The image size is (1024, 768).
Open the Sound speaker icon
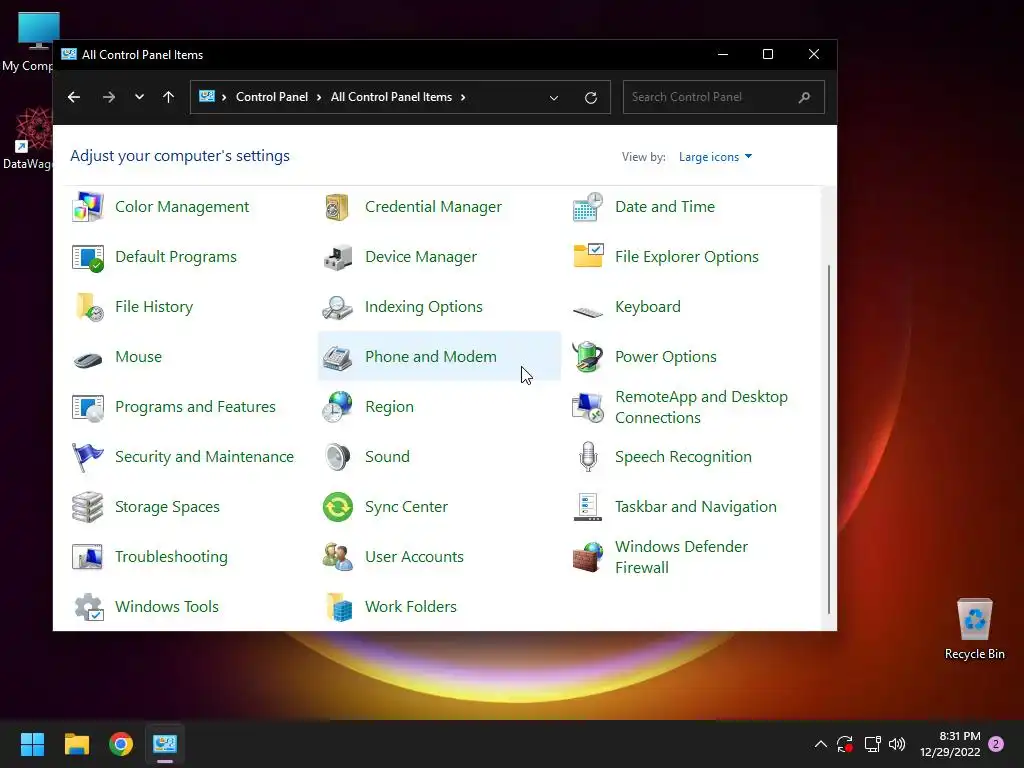[338, 457]
